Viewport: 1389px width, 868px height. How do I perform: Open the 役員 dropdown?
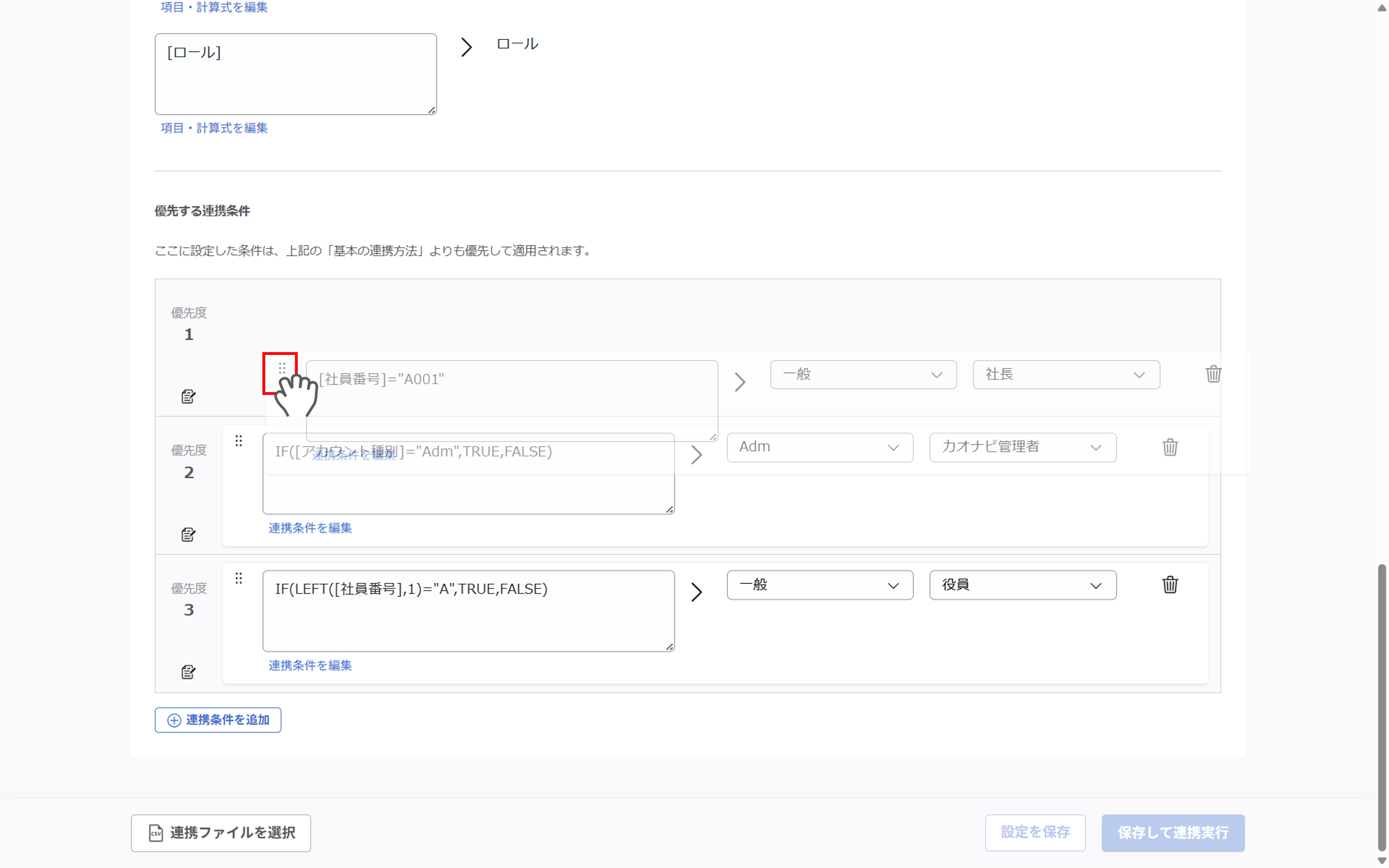(1023, 585)
